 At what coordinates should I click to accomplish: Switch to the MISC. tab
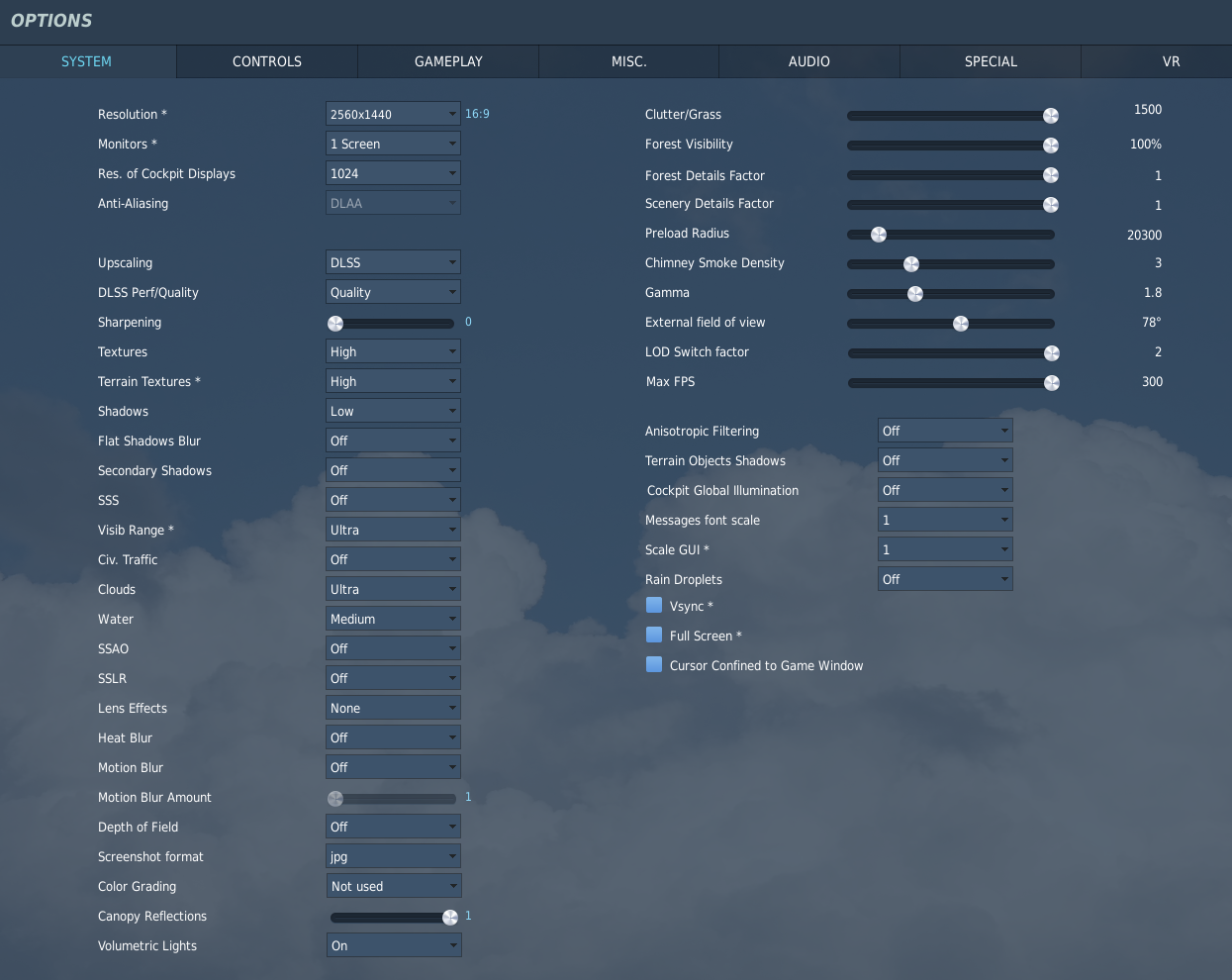[629, 61]
